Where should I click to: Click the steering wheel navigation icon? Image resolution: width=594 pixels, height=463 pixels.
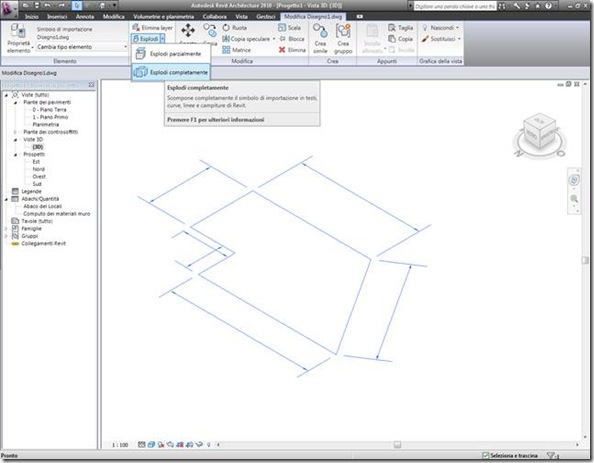[x=574, y=180]
